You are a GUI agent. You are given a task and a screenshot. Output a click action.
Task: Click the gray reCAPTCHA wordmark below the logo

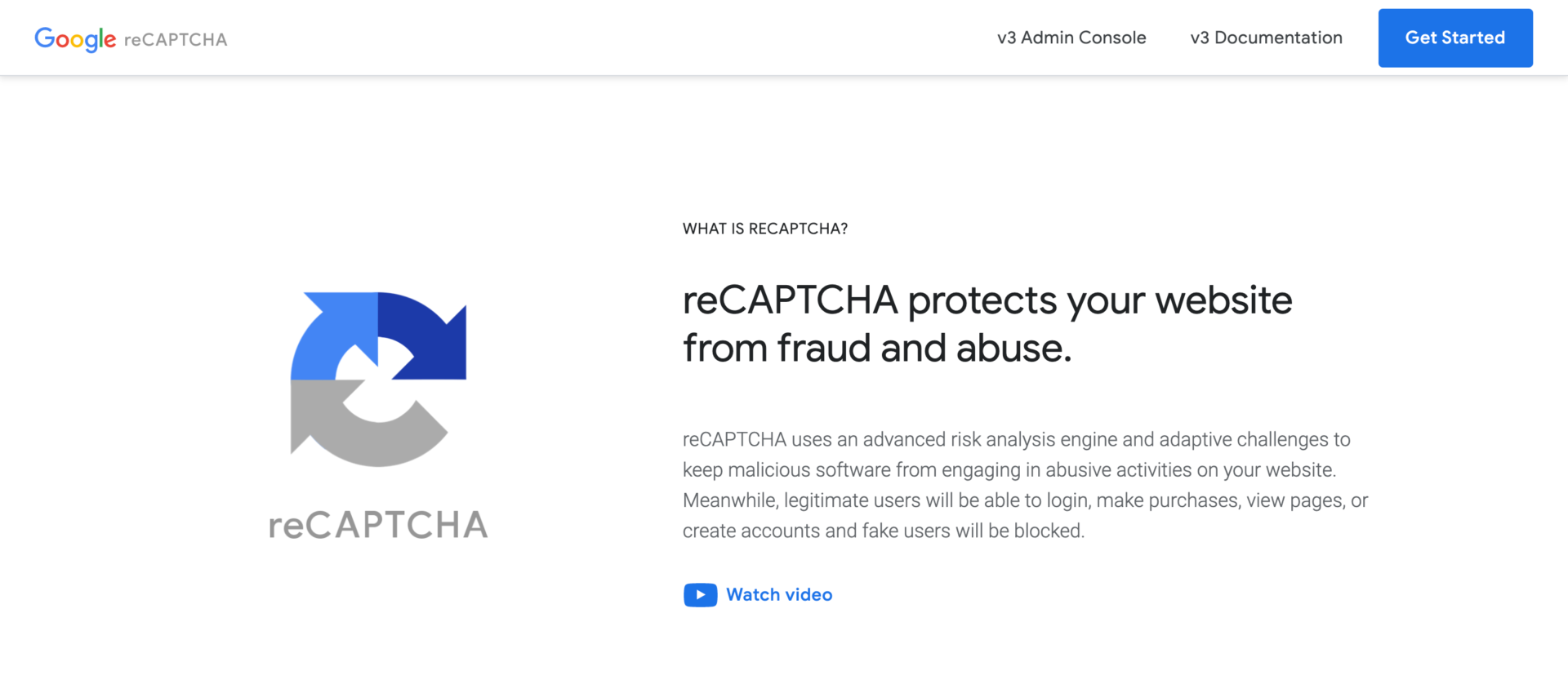point(378,525)
